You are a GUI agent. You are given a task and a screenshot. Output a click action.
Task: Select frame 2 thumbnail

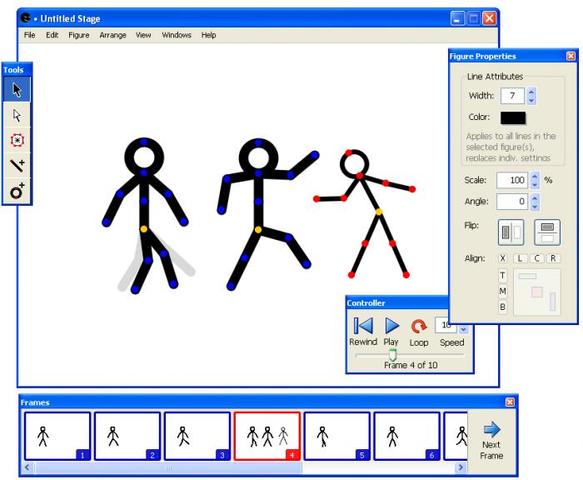[127, 436]
